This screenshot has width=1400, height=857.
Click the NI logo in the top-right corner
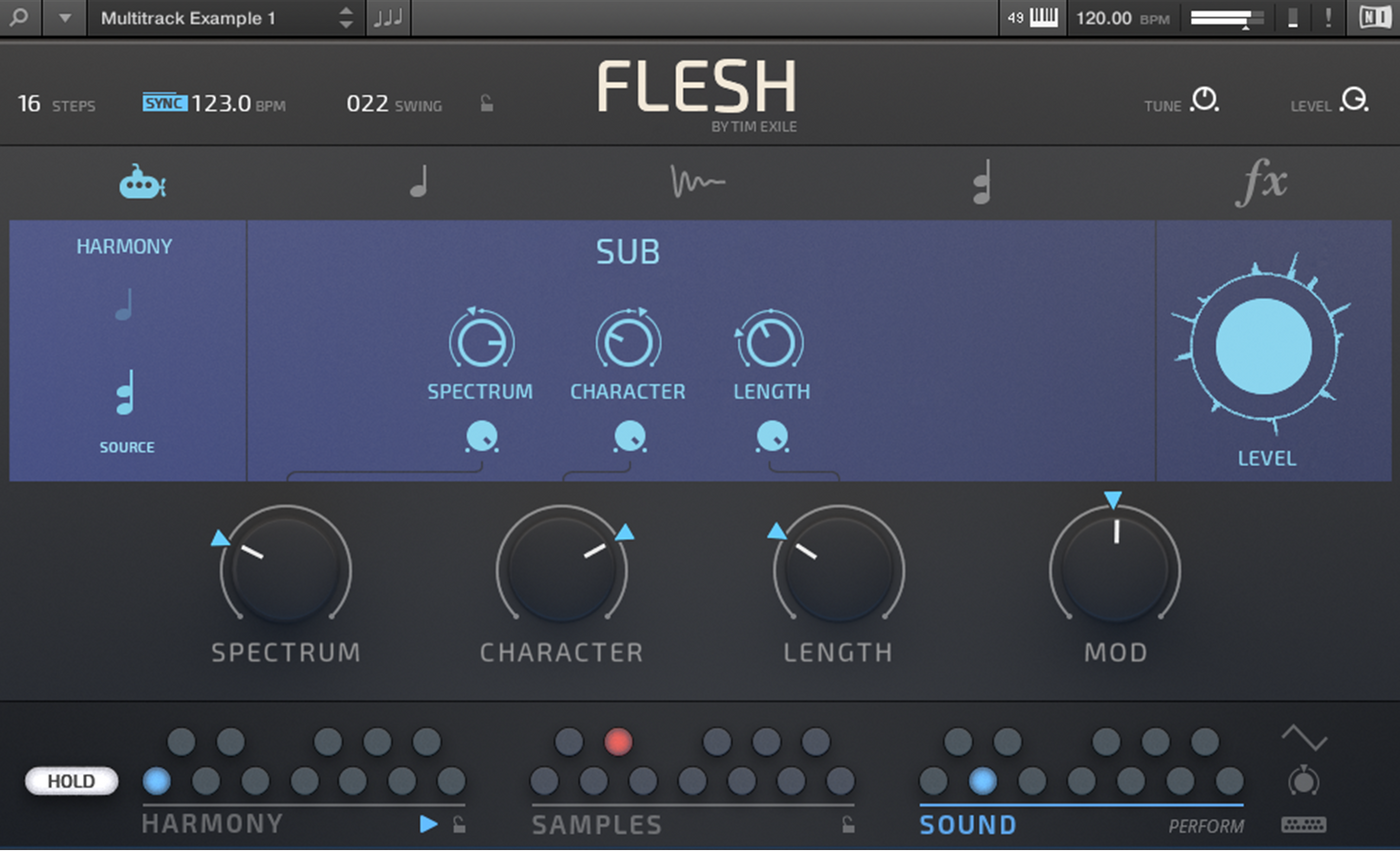tap(1374, 18)
